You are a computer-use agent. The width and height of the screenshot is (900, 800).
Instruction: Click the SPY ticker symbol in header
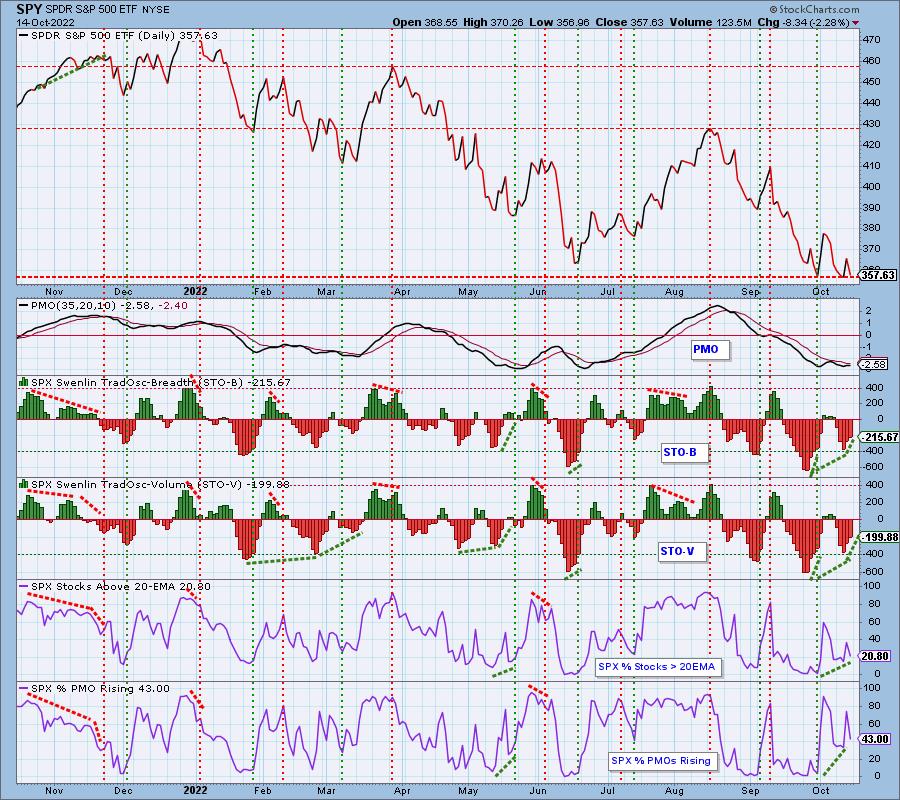click(30, 9)
